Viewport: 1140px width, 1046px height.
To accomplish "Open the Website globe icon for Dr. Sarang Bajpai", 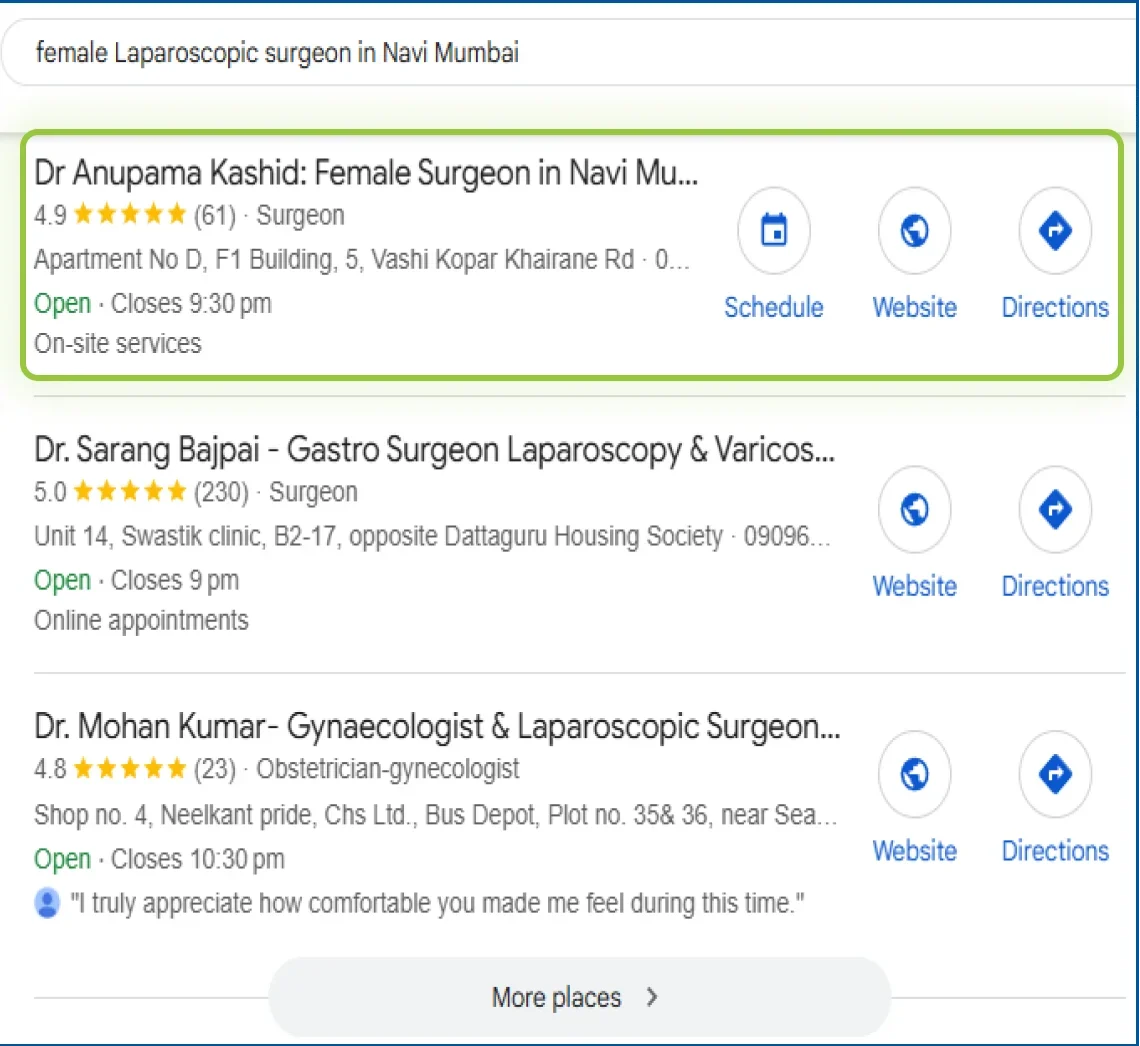I will point(914,510).
